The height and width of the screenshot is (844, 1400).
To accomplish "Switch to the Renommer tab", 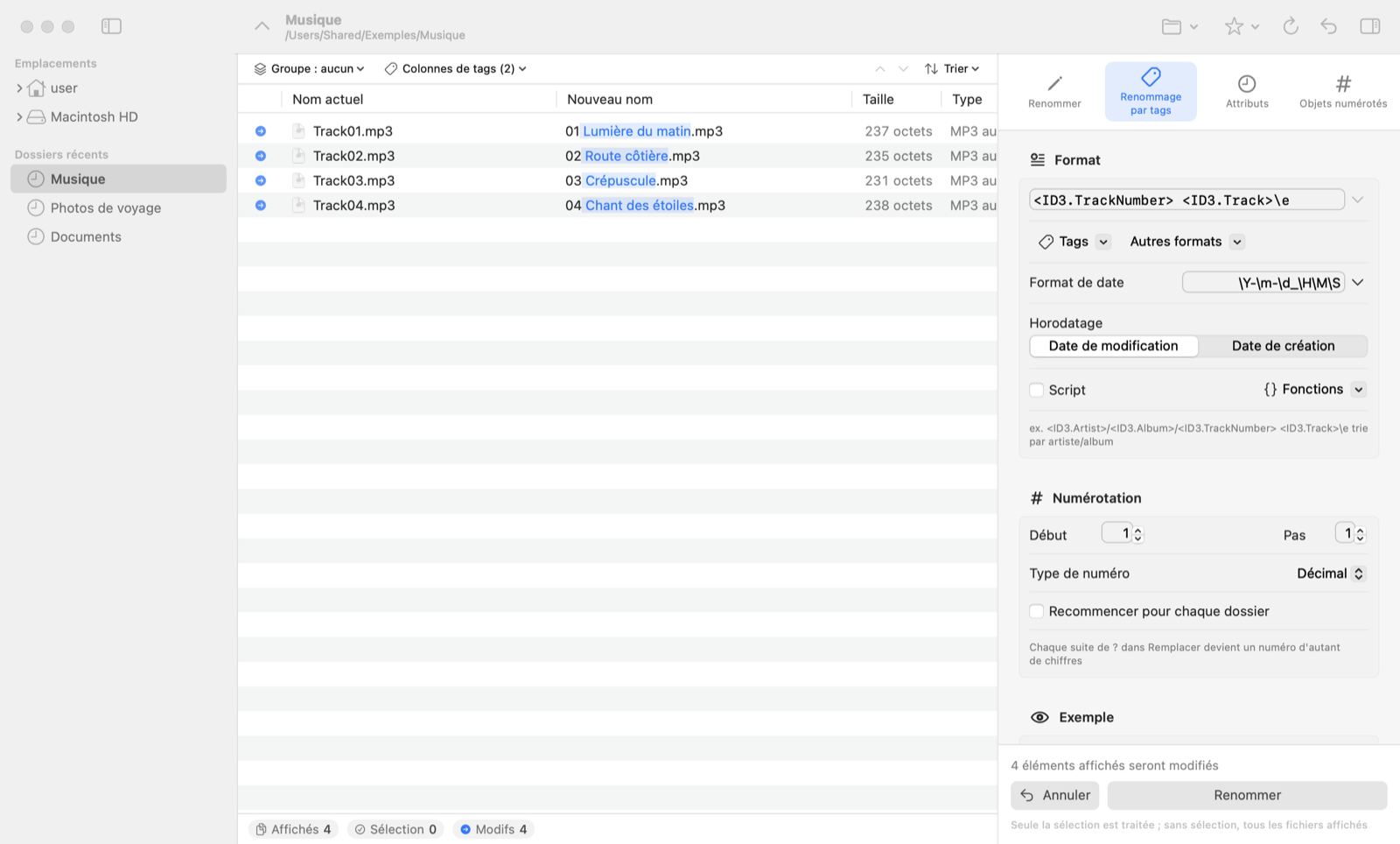I will click(x=1054, y=91).
